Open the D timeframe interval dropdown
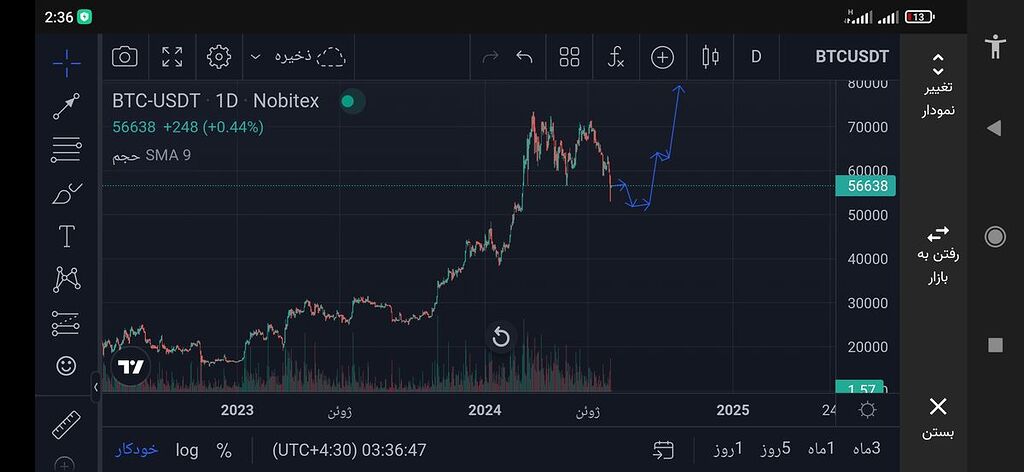The height and width of the screenshot is (472, 1024). tap(756, 57)
